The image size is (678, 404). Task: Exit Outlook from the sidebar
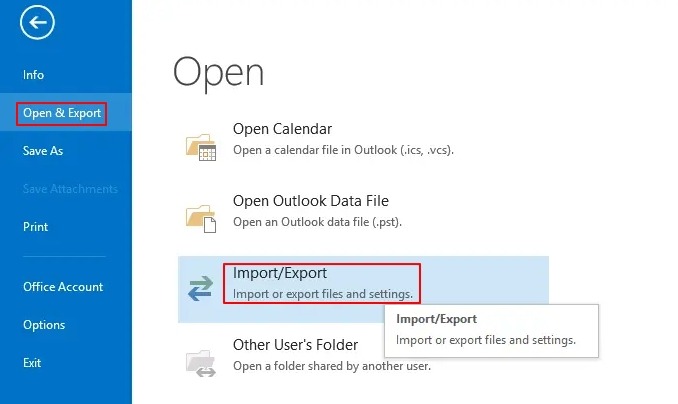[x=33, y=361]
